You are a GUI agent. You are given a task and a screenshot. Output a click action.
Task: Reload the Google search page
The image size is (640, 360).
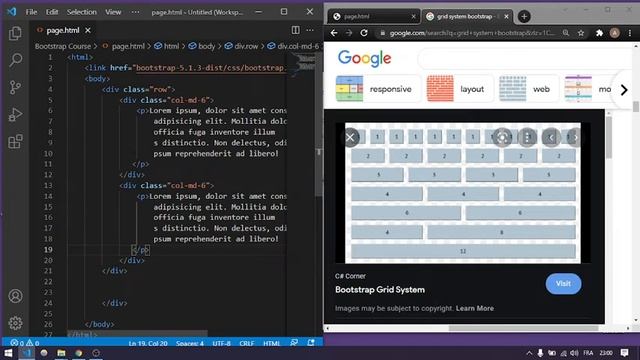[x=364, y=33]
